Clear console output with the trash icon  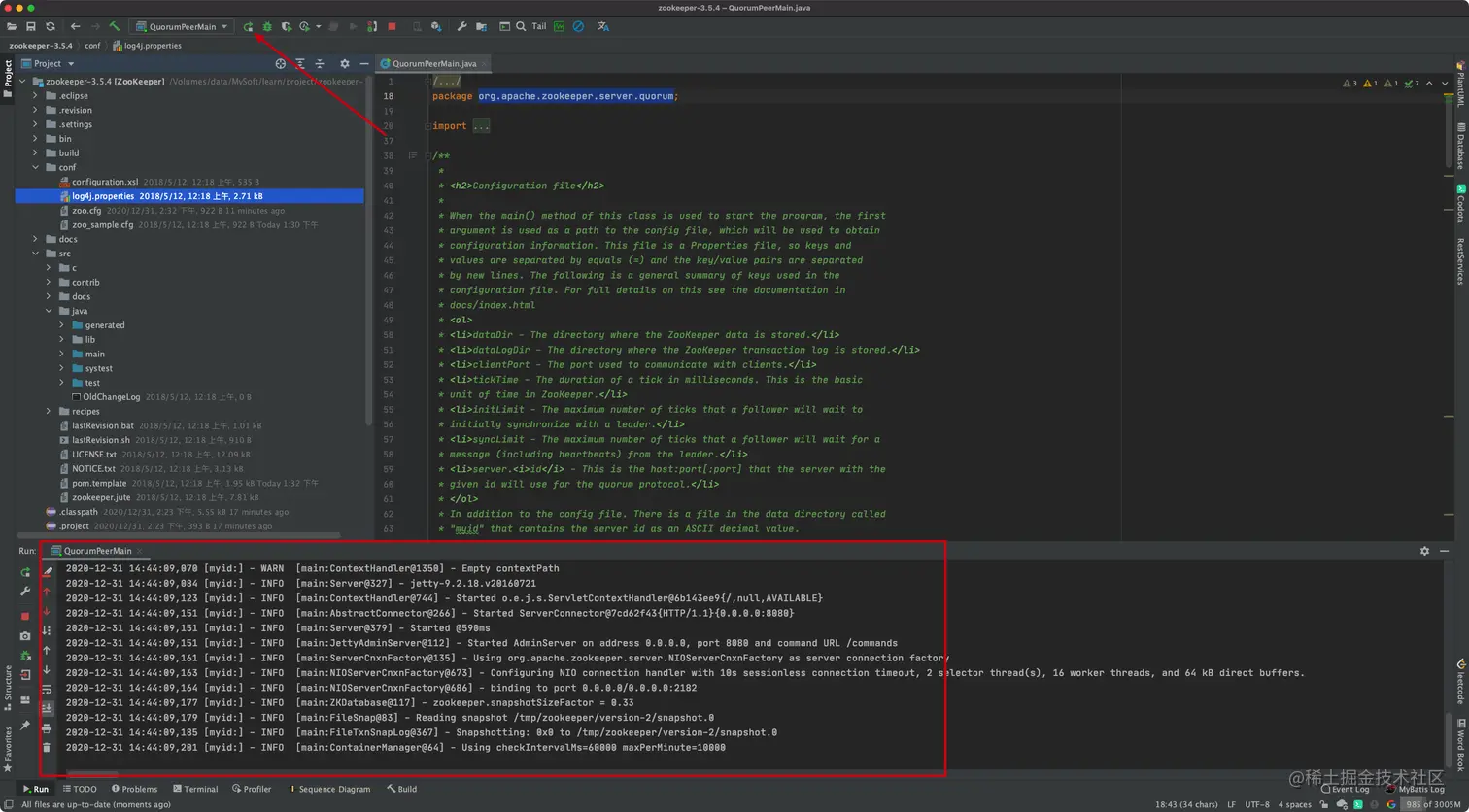[47, 747]
